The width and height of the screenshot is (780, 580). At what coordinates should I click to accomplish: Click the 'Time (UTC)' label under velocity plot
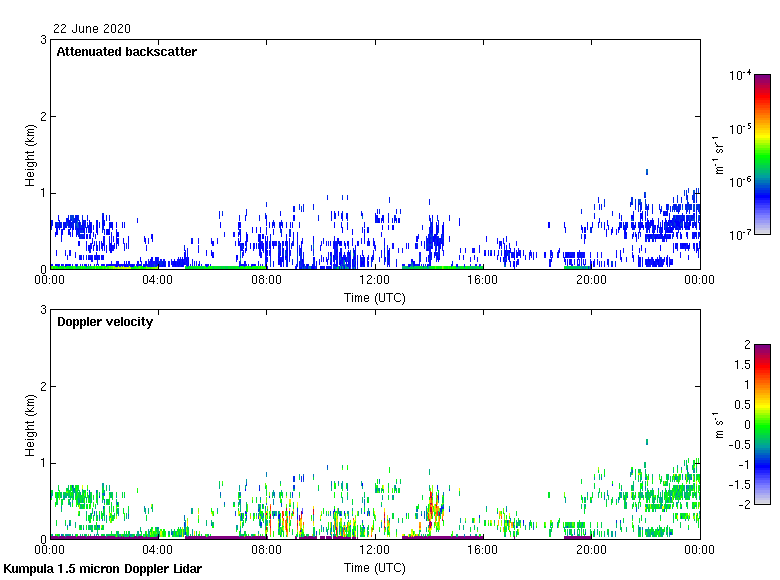375,568
